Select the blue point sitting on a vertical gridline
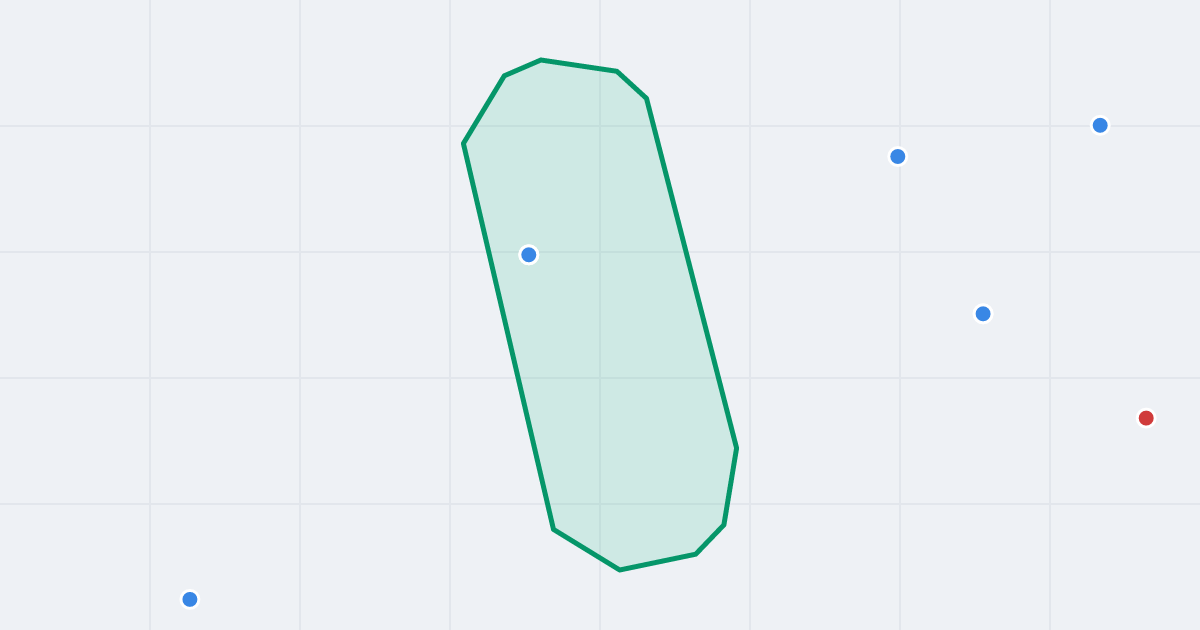This screenshot has height=630, width=1200. click(x=898, y=156)
